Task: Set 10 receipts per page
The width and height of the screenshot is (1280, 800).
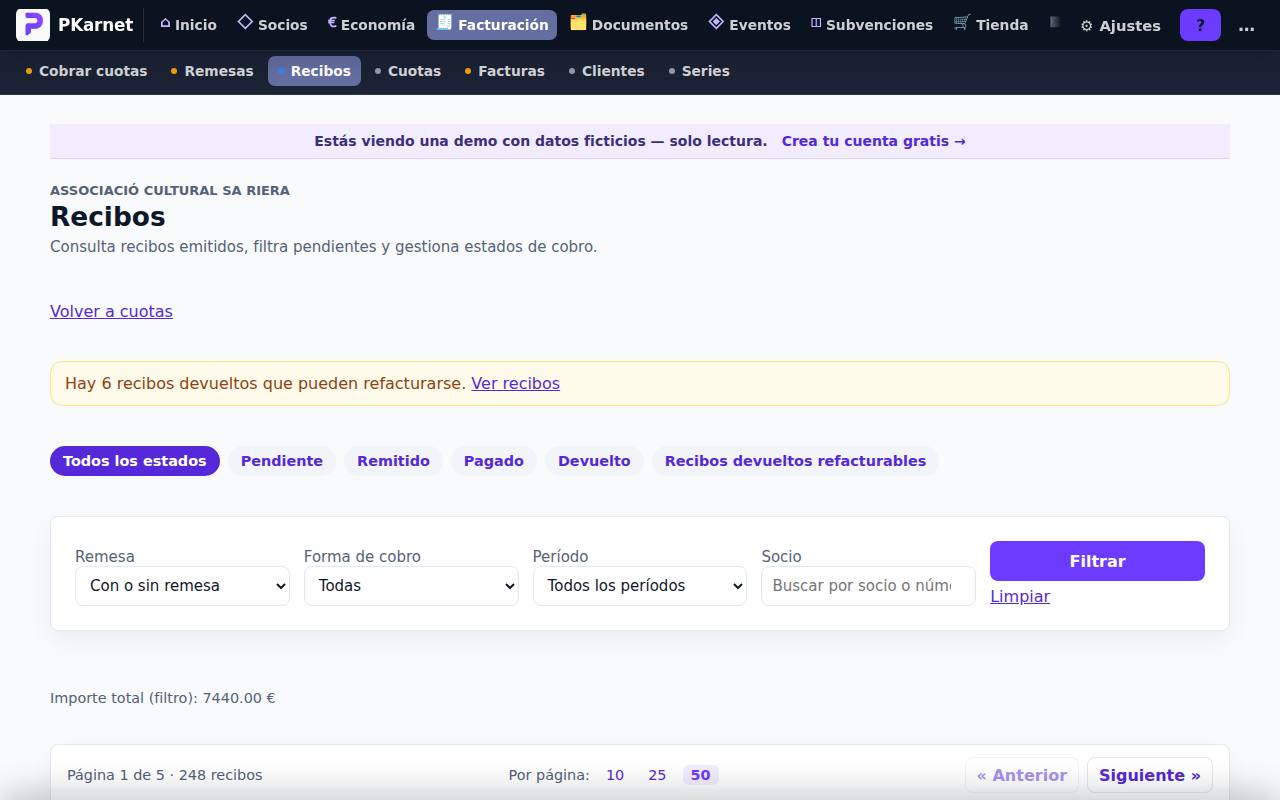Action: (615, 775)
